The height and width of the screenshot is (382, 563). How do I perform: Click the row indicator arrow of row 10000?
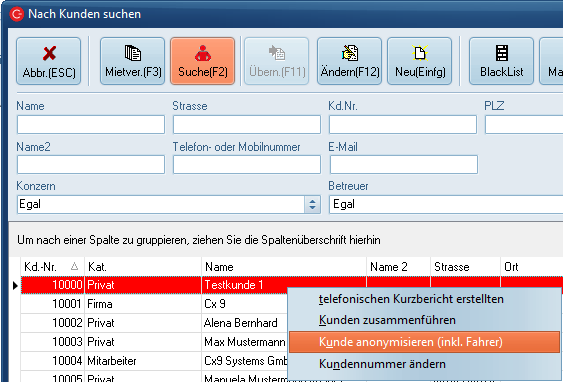click(x=15, y=286)
